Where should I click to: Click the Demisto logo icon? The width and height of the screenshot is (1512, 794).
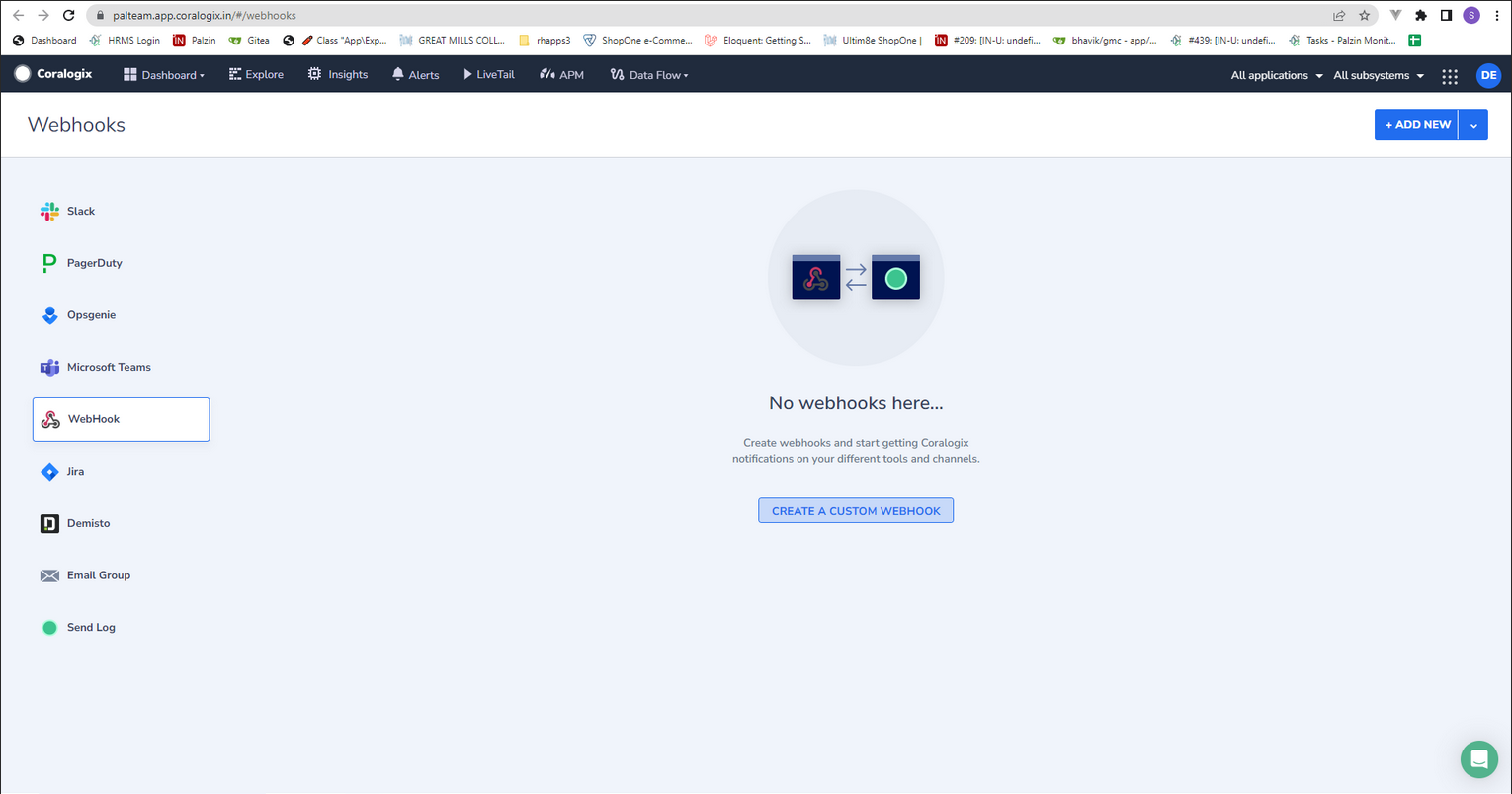pos(49,523)
